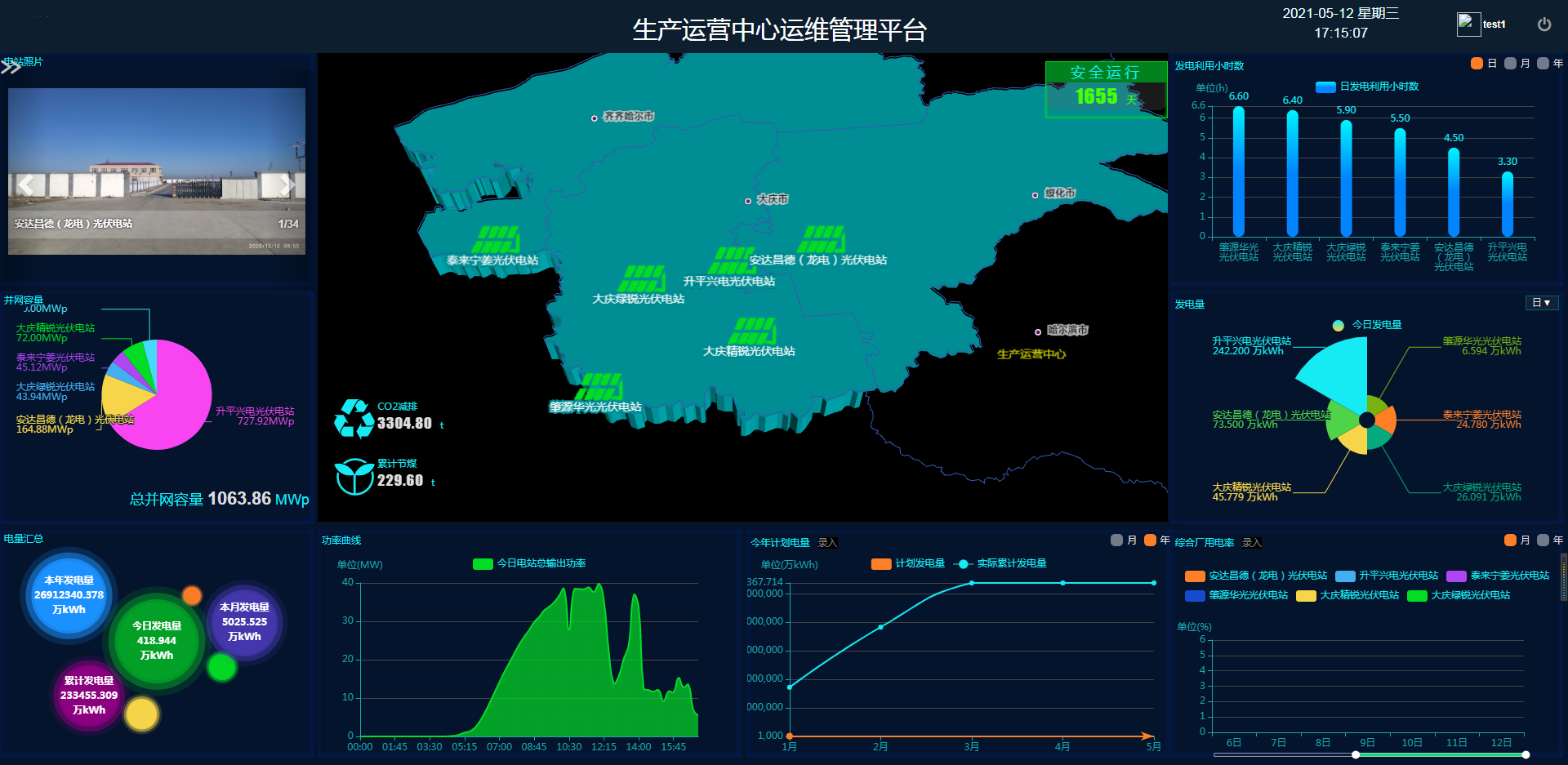
Task: Click the 大庆精锐光伏电站 solar panel map icon
Action: (752, 331)
